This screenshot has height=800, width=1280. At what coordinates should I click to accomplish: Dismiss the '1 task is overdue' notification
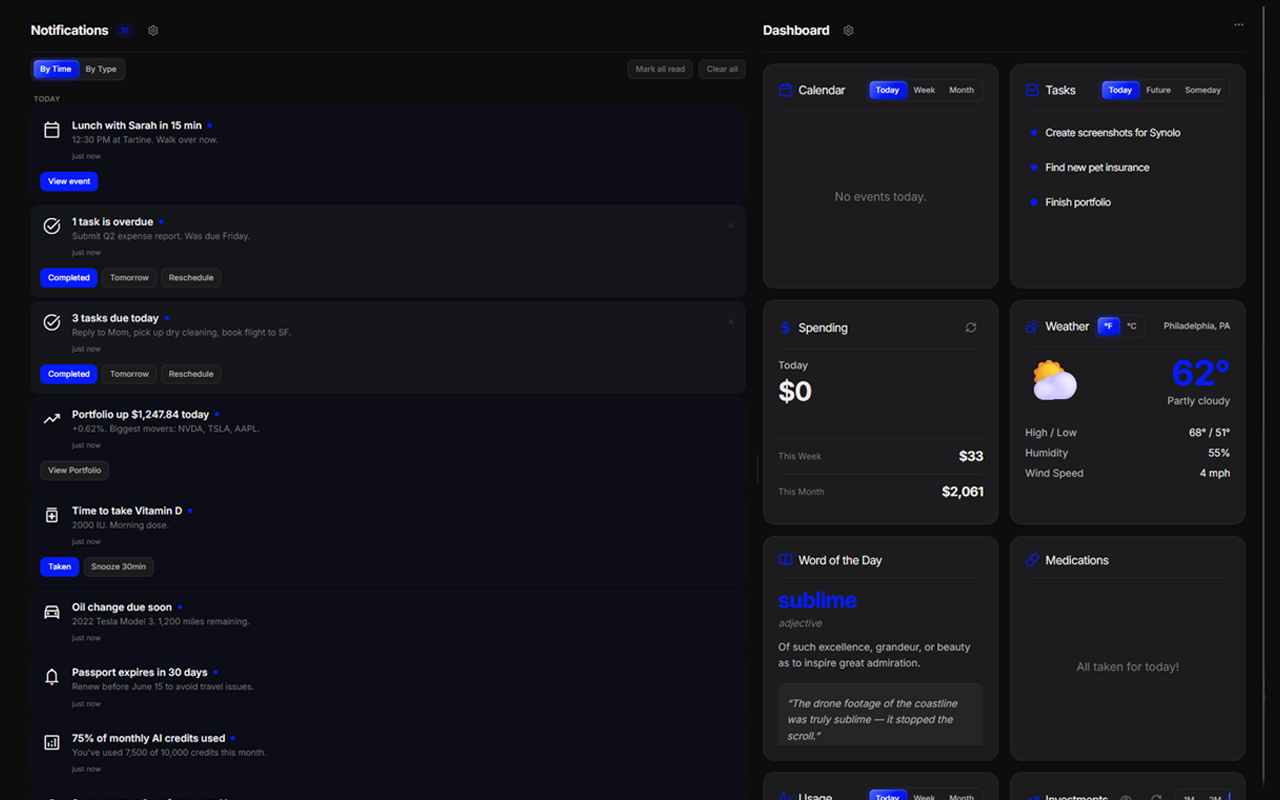(x=731, y=226)
